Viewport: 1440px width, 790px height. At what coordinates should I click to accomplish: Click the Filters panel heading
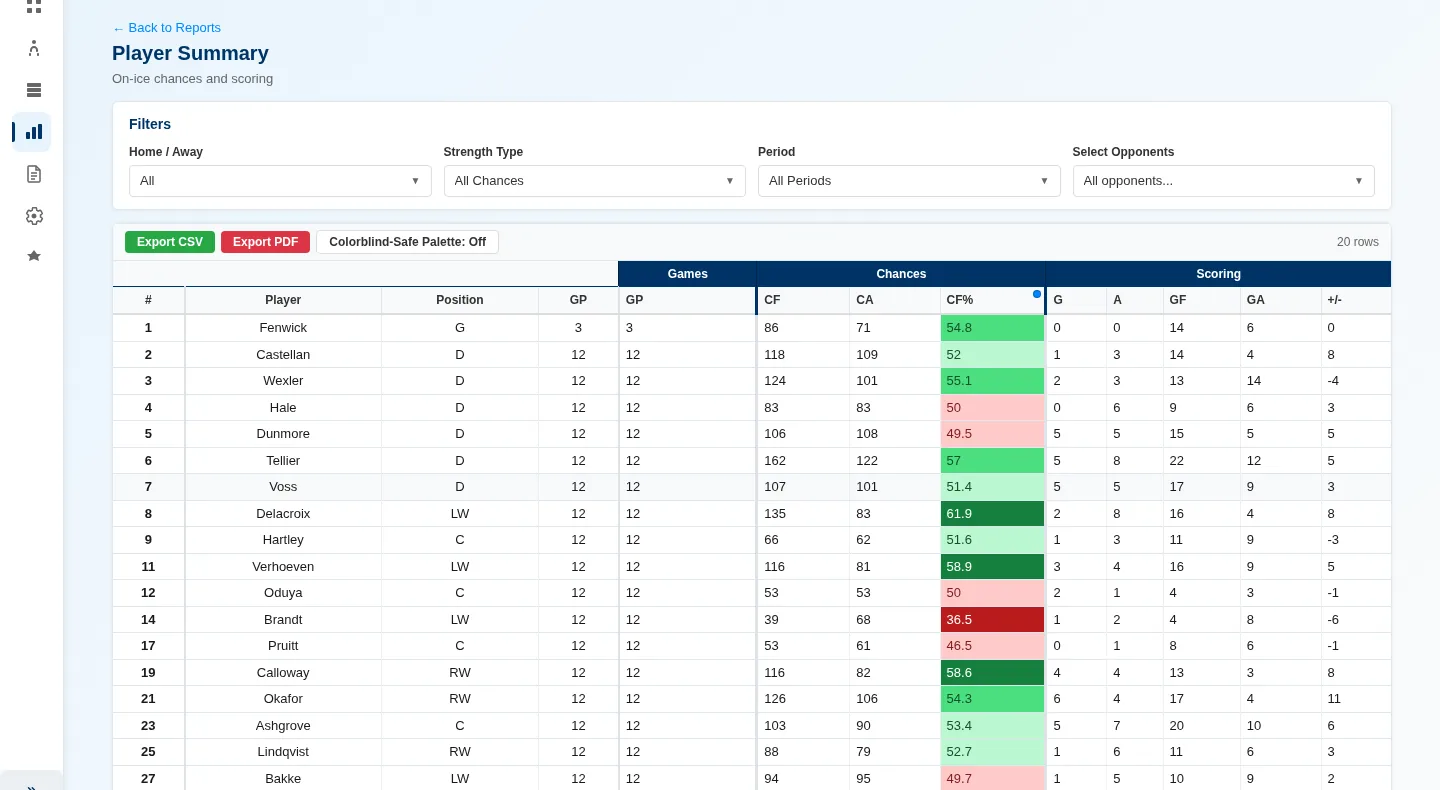(x=150, y=124)
